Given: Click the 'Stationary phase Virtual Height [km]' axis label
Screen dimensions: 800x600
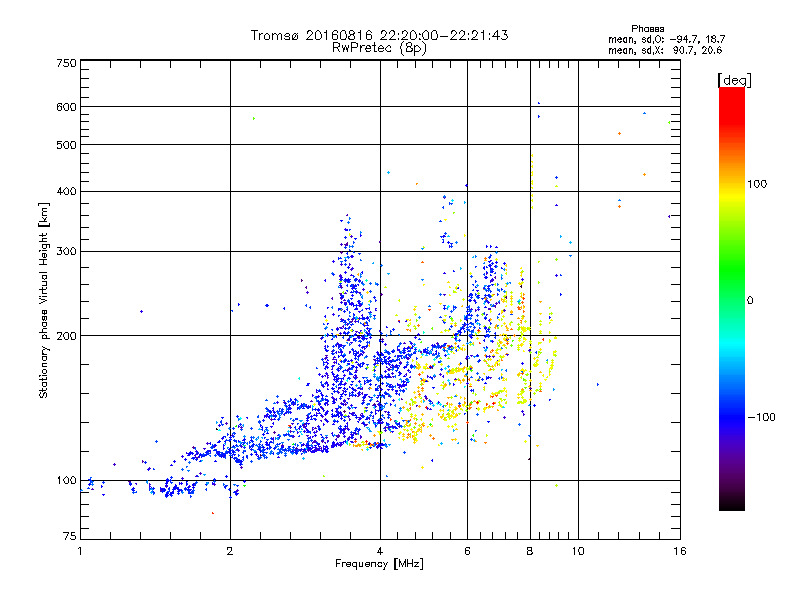Looking at the screenshot, I should [x=44, y=301].
